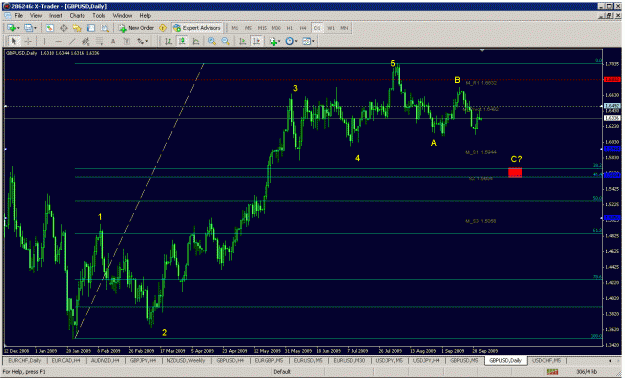This screenshot has height=378, width=625.
Task: Select the Trendline drawing tool
Action: (72, 41)
